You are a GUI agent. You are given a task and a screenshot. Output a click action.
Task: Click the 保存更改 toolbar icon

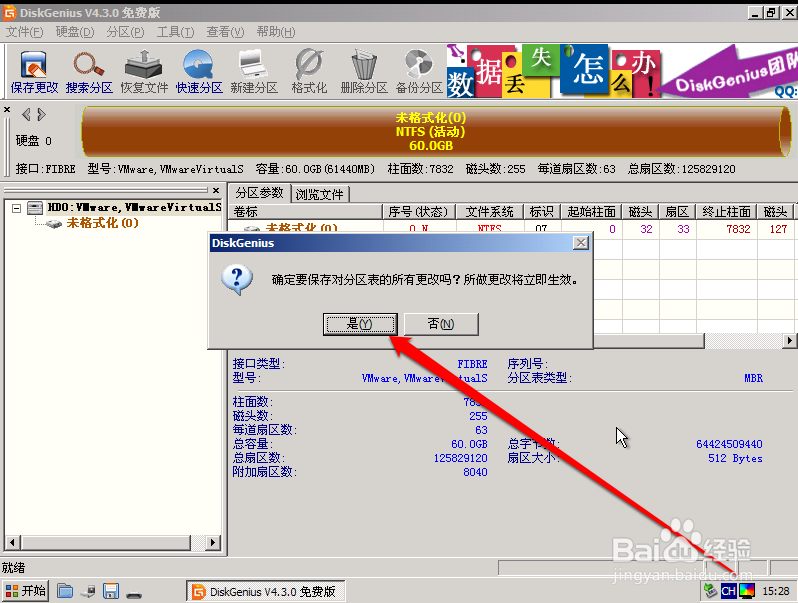click(x=34, y=72)
